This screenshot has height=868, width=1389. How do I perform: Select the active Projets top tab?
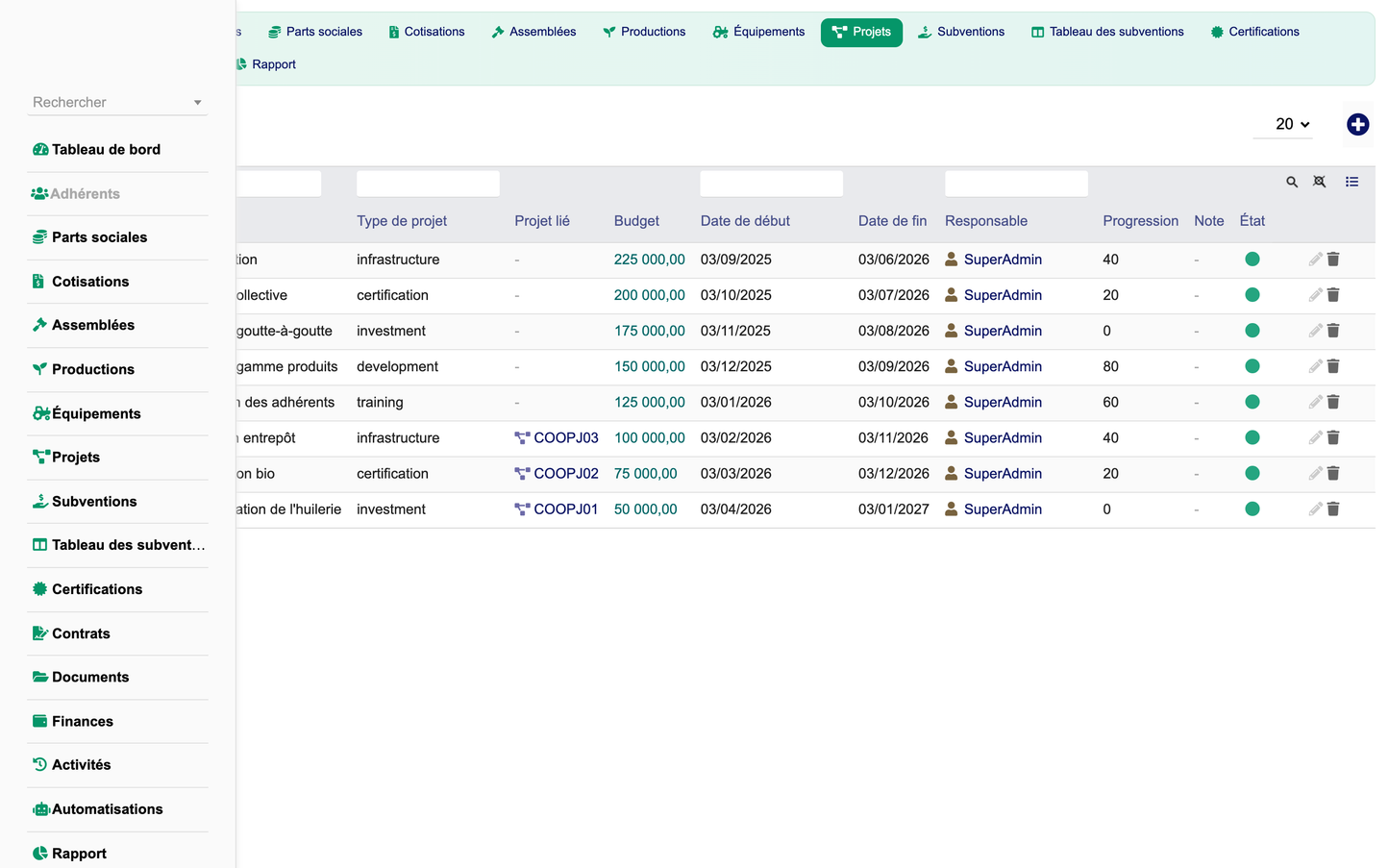861,32
